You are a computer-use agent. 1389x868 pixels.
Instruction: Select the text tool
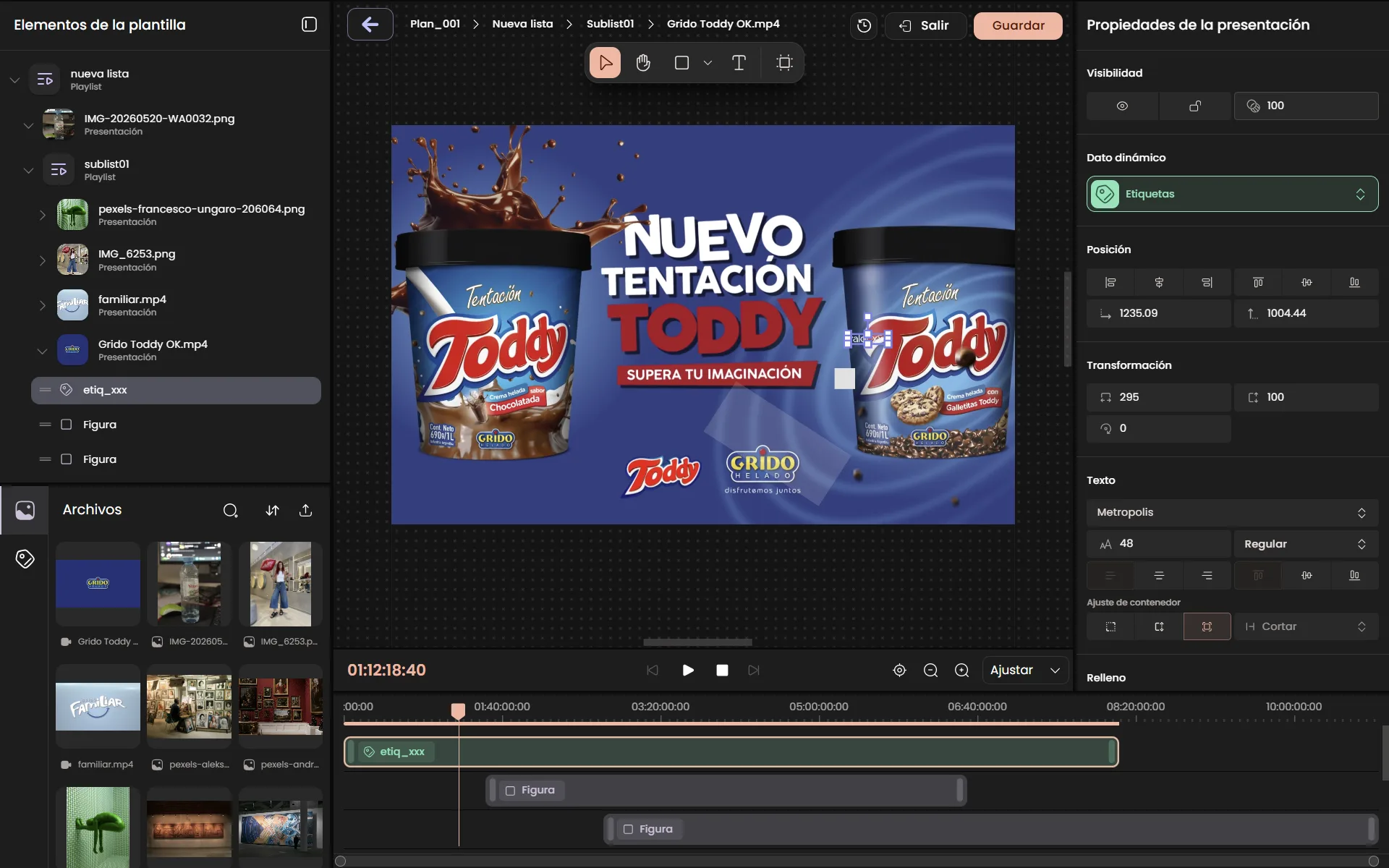point(739,63)
